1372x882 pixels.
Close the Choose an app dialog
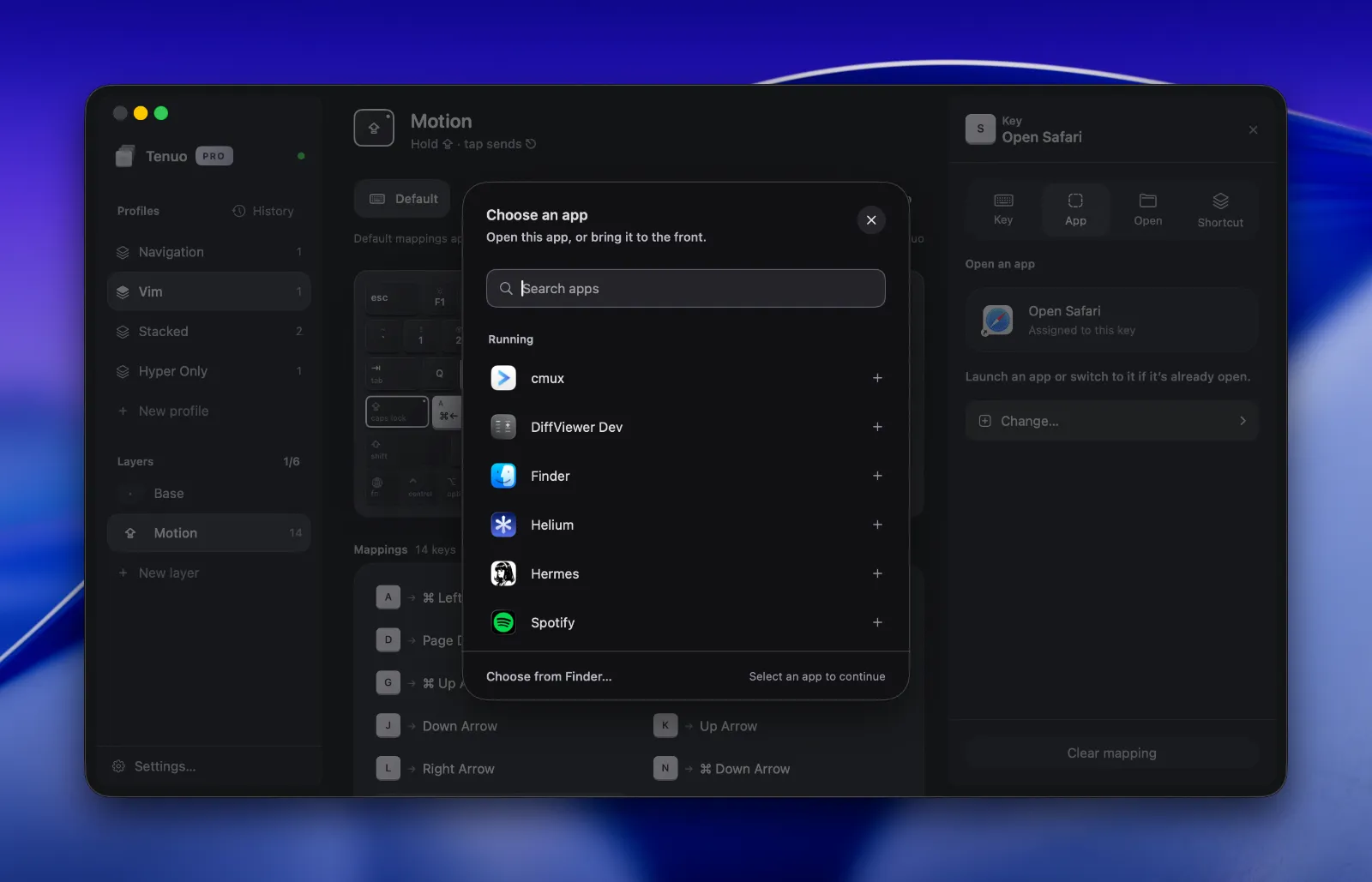click(871, 220)
